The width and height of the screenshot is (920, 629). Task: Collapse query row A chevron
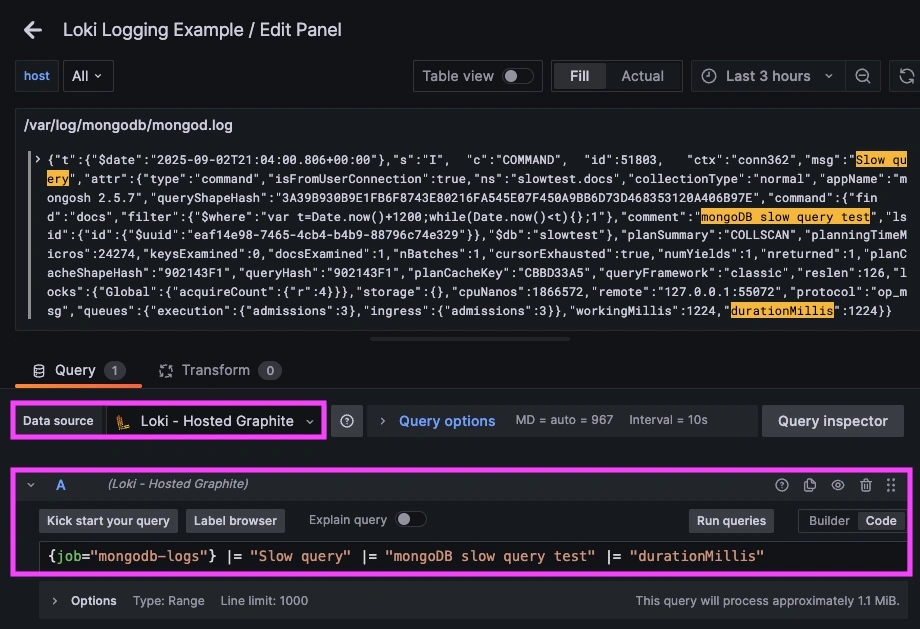pos(31,485)
